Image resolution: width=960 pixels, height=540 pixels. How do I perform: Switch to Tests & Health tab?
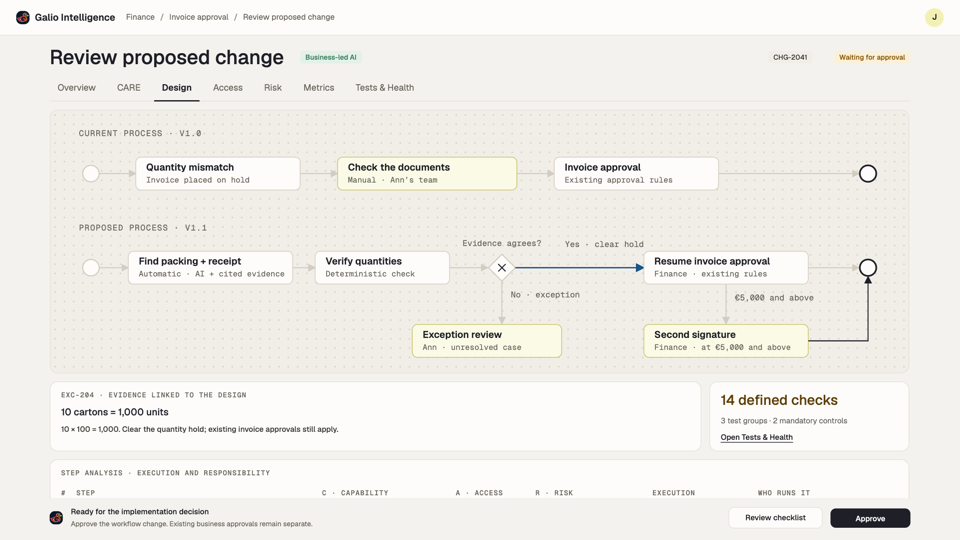(x=384, y=88)
